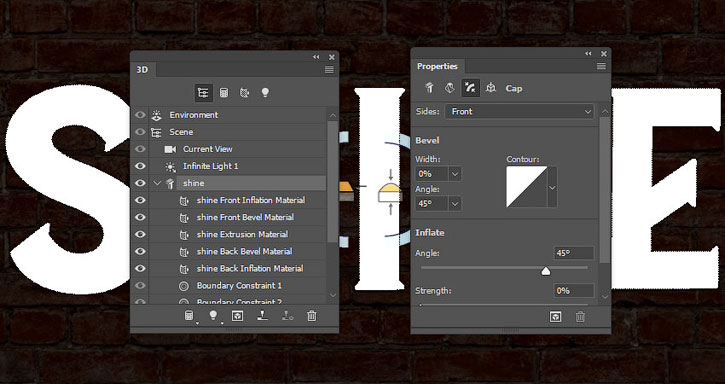Screen dimensions: 725x384
Task: Click the Inflate Angle value field
Action: [574, 253]
